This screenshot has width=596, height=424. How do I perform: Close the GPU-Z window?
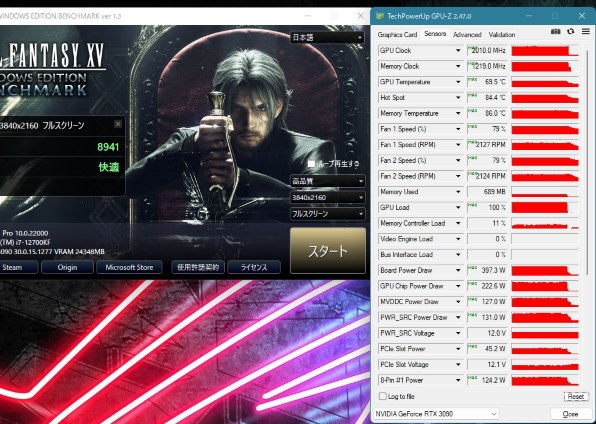[x=582, y=16]
